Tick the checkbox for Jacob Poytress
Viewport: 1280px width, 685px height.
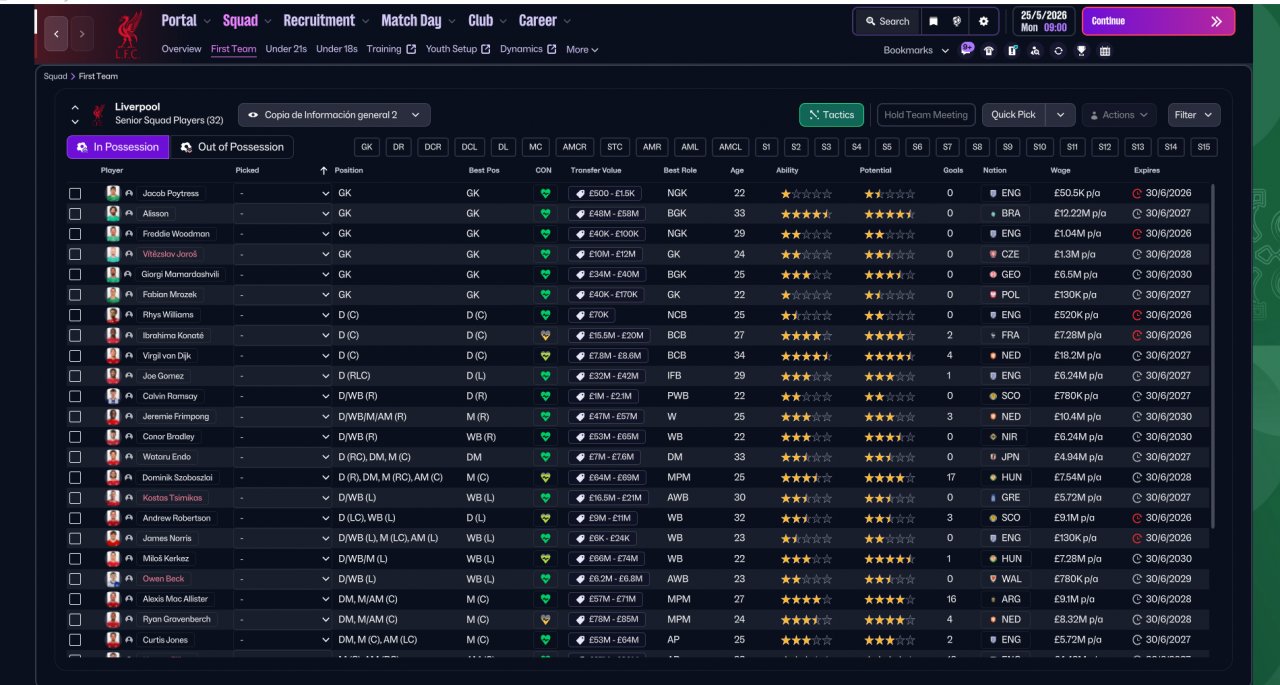[x=75, y=194]
